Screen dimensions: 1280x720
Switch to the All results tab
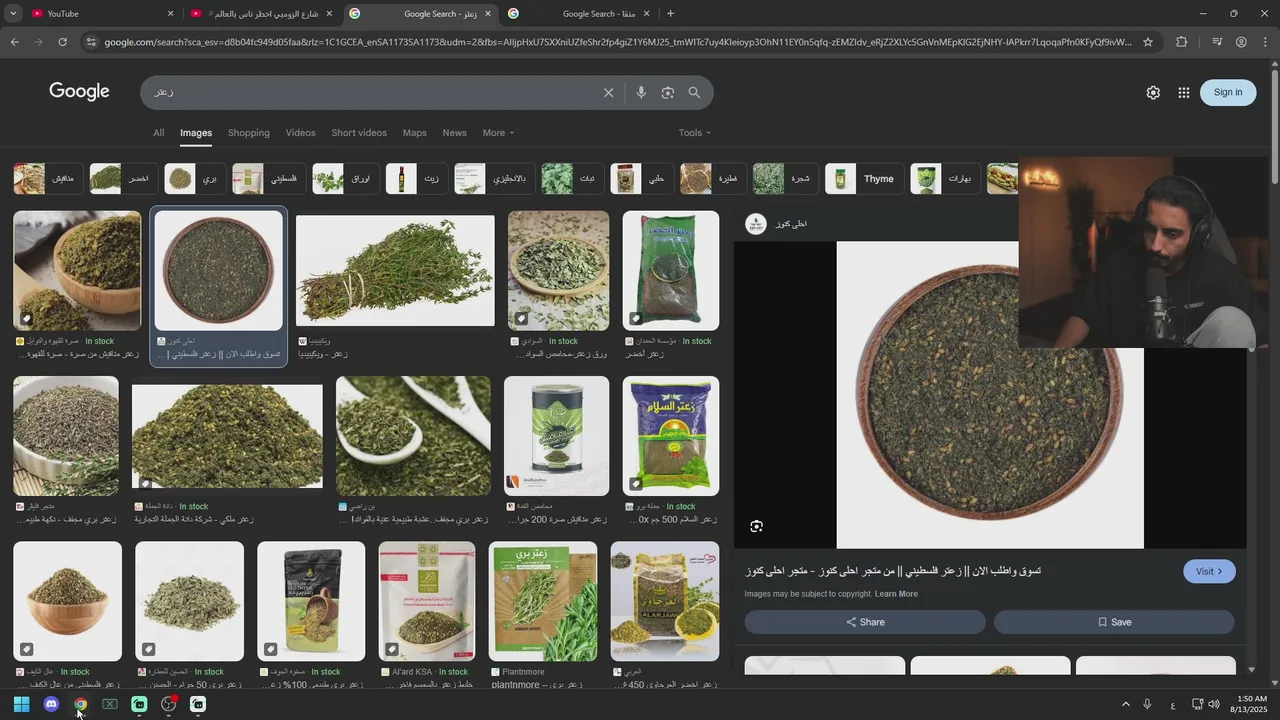pyautogui.click(x=158, y=133)
